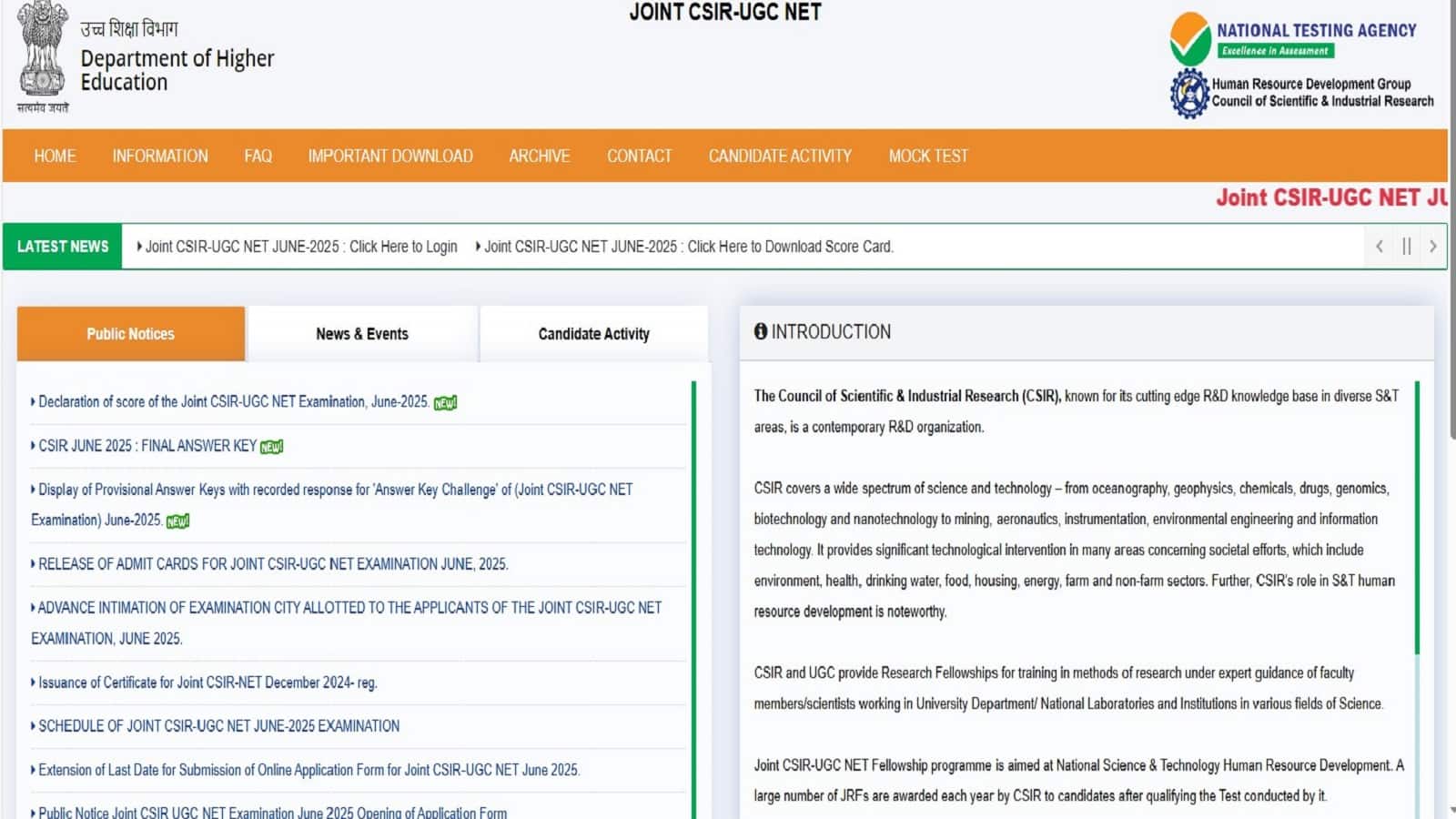Open the Important Download menu
Image resolution: width=1456 pixels, height=819 pixels.
click(389, 157)
